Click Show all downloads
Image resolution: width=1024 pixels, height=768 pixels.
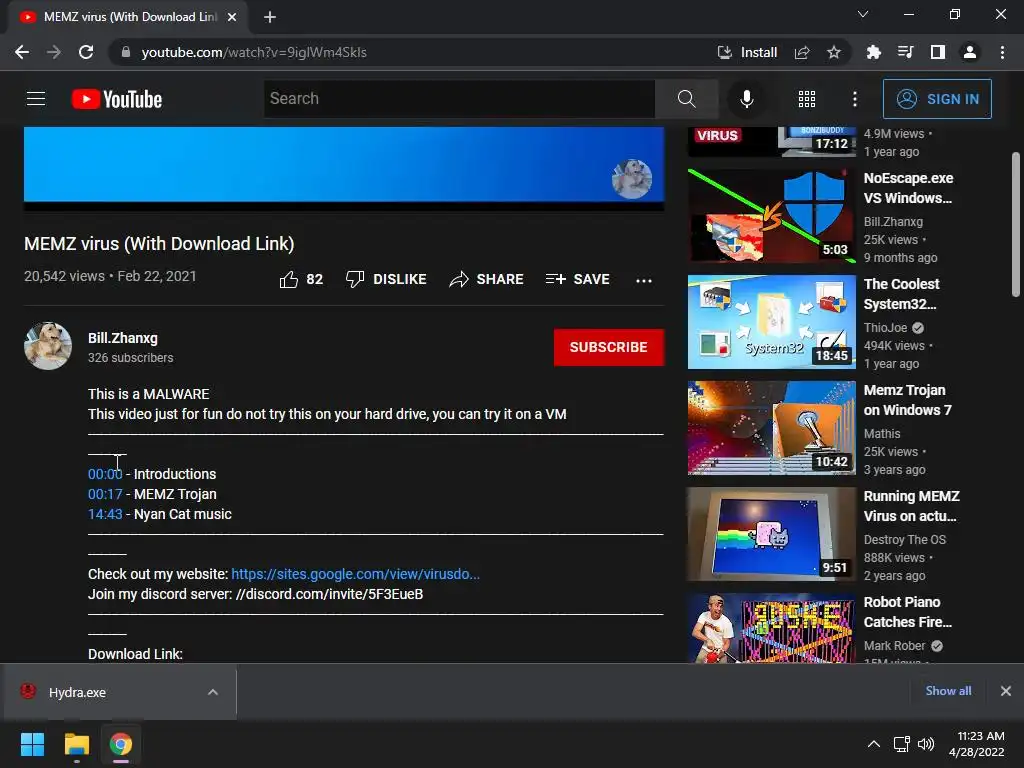pos(948,690)
